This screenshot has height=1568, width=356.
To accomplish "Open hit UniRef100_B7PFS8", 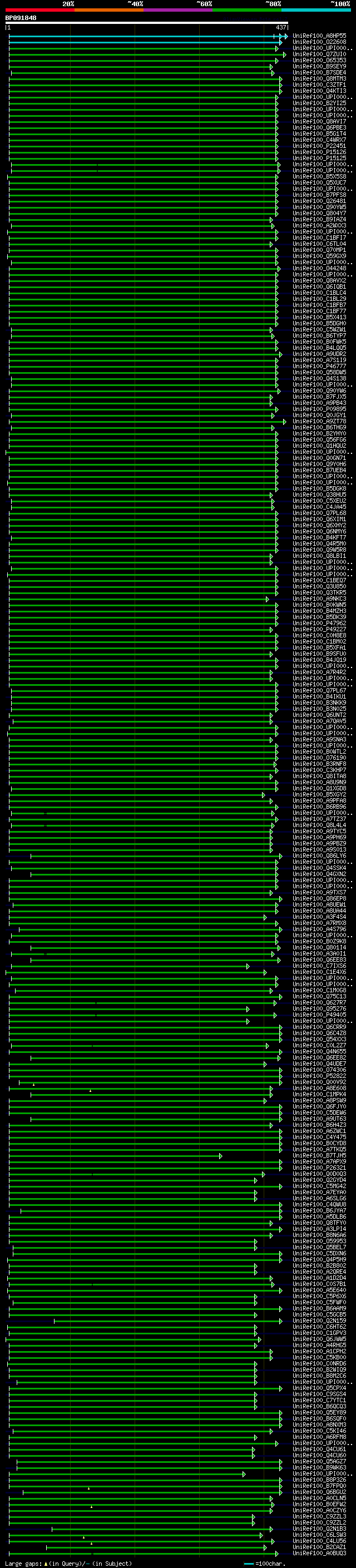I will click(x=319, y=195).
